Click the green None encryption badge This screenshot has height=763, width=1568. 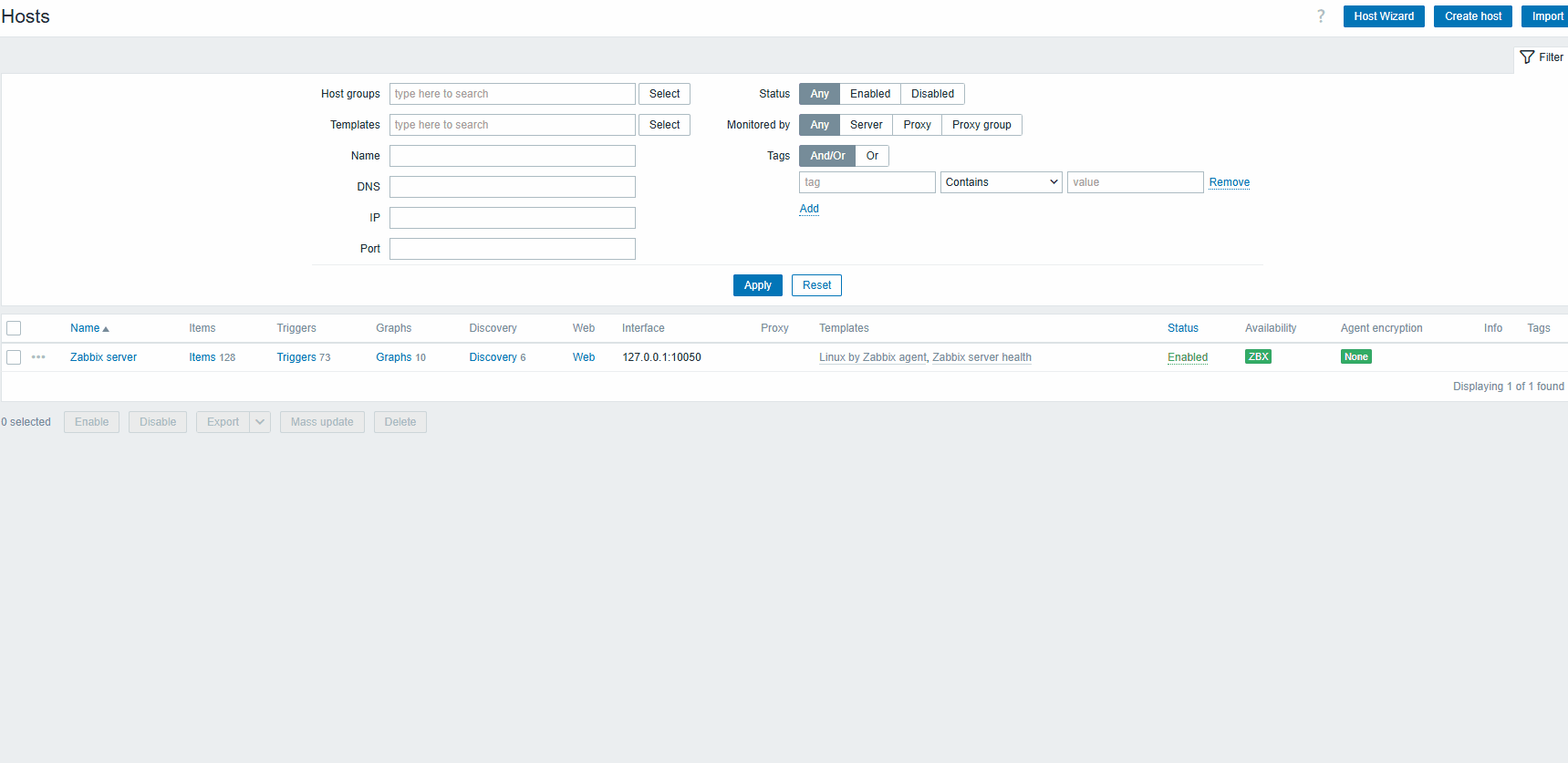point(1355,357)
